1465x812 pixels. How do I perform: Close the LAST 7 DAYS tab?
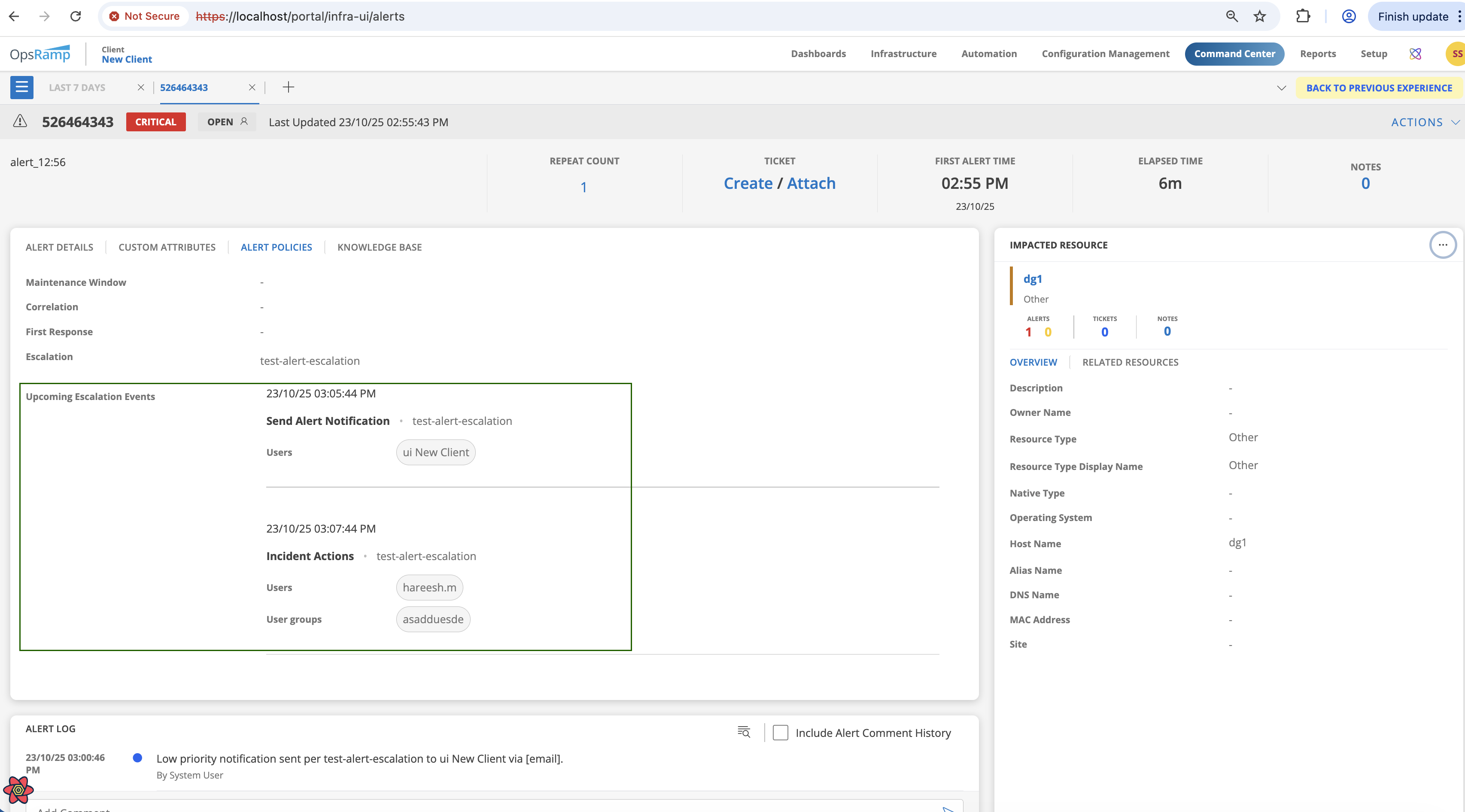point(141,88)
